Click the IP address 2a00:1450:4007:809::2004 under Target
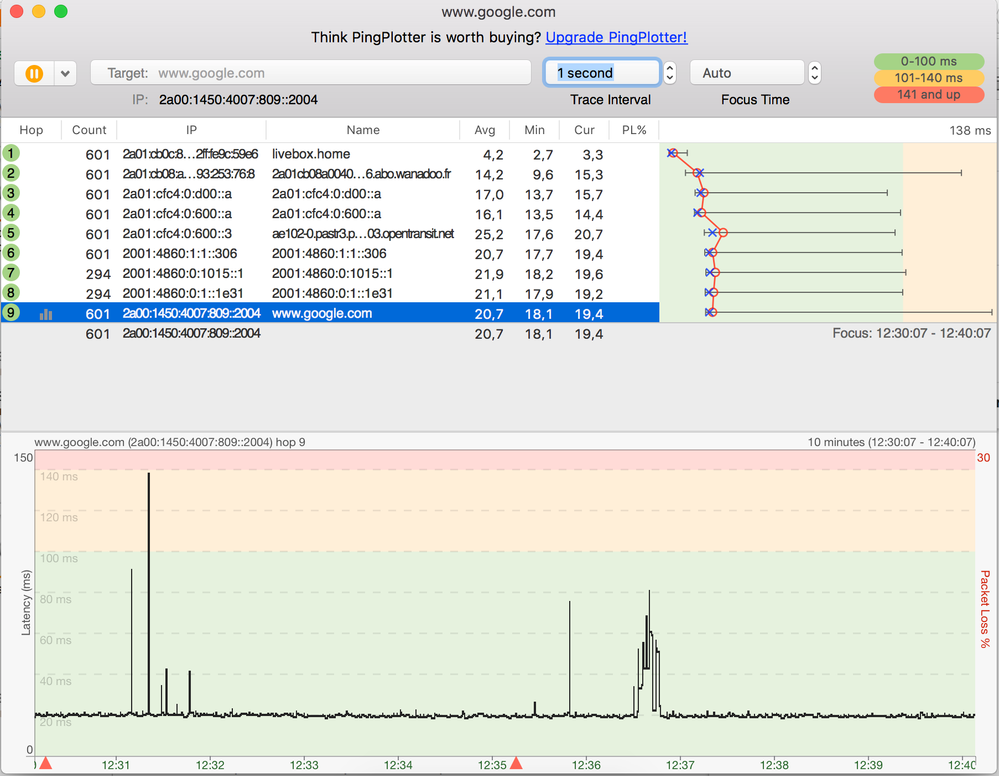Viewport: 999px width, 776px height. (x=238, y=99)
